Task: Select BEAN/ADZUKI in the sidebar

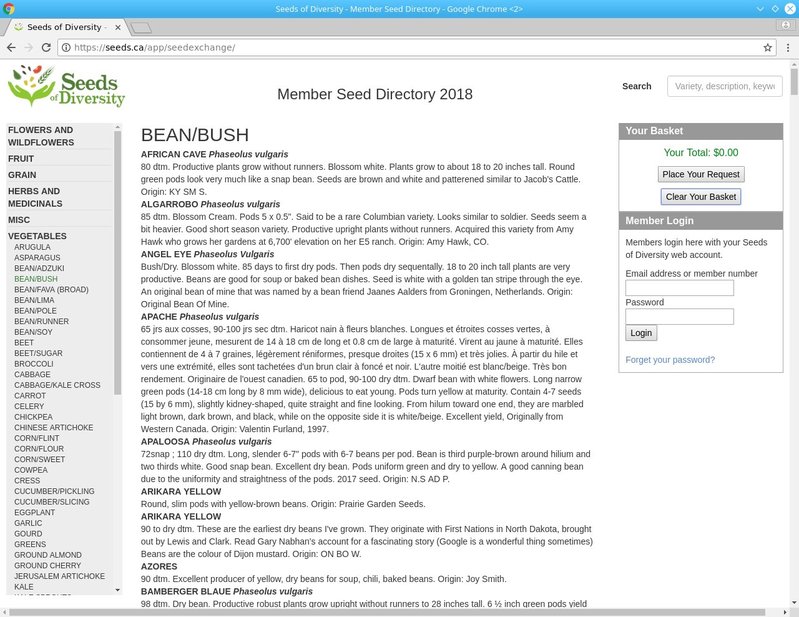Action: (39, 269)
